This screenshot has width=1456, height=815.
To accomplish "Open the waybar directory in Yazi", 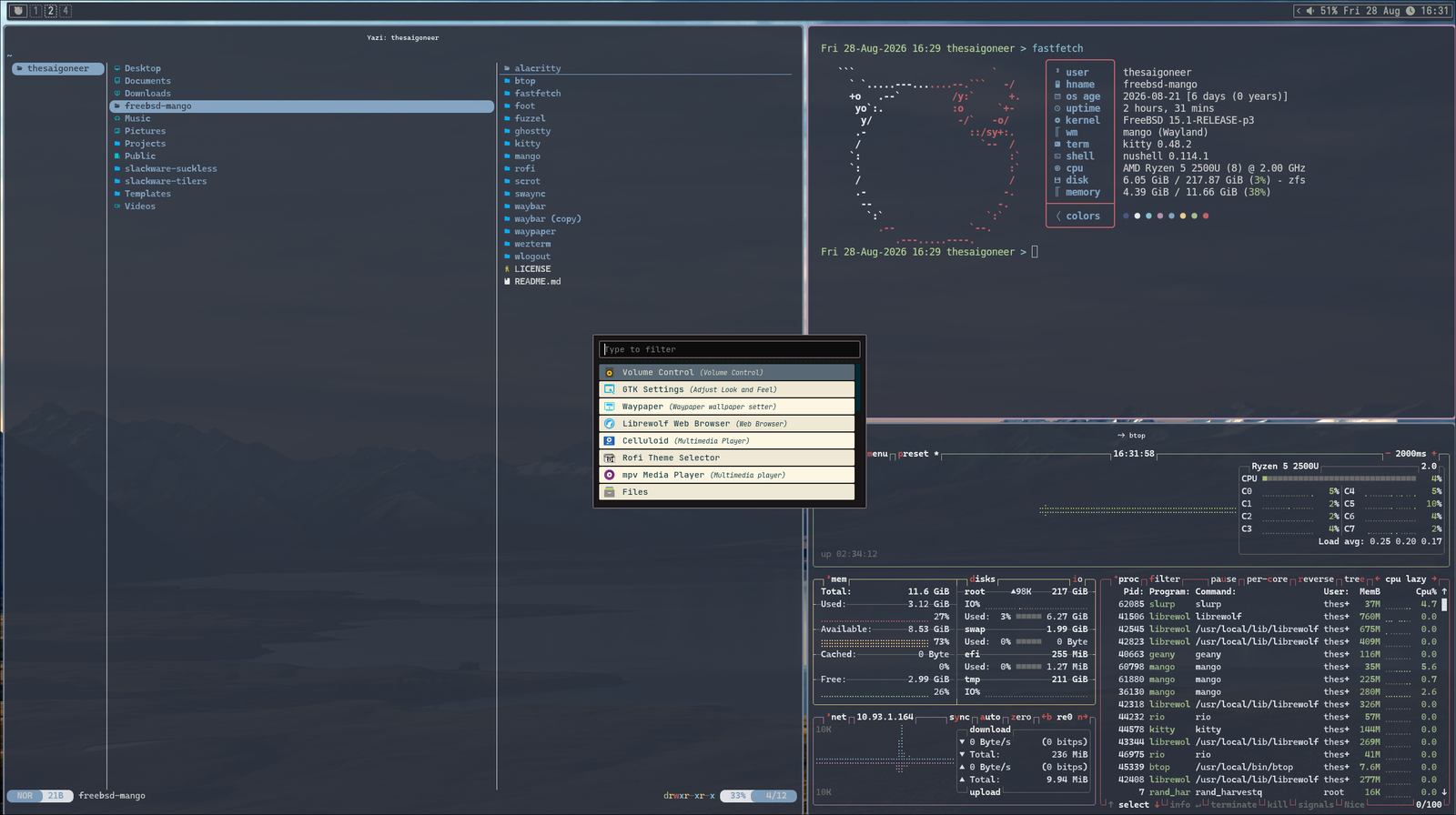I will pyautogui.click(x=530, y=206).
